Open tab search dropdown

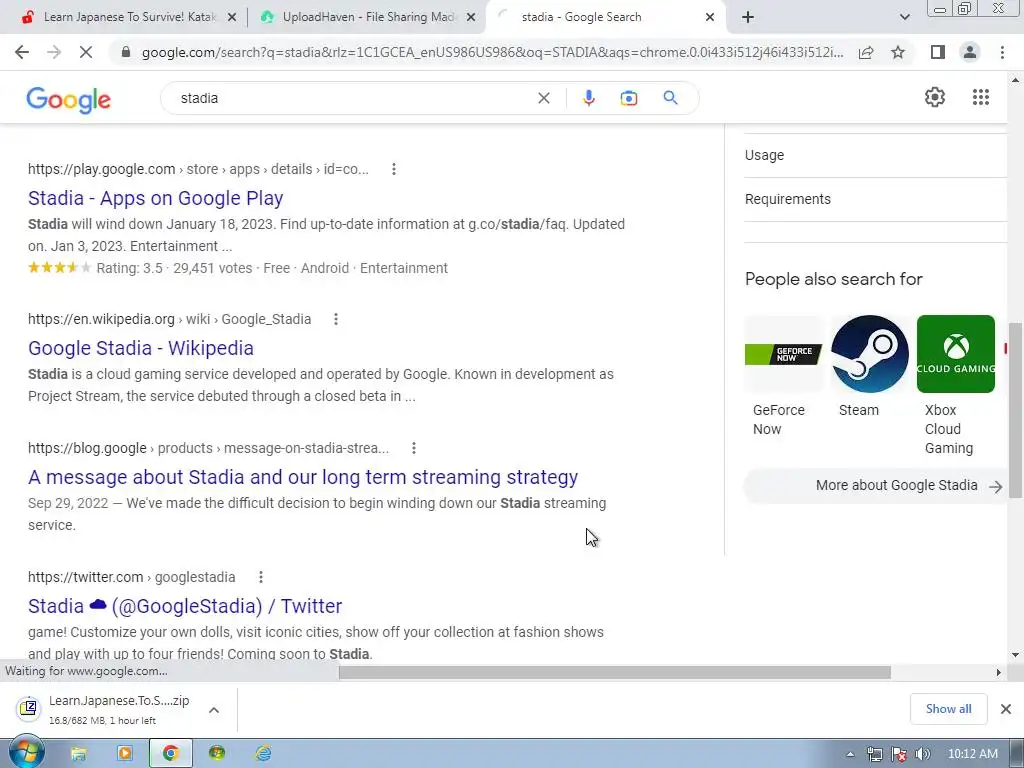click(904, 17)
